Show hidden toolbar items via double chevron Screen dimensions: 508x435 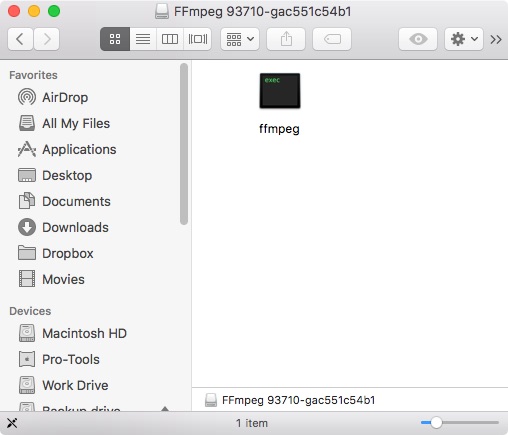(x=496, y=39)
